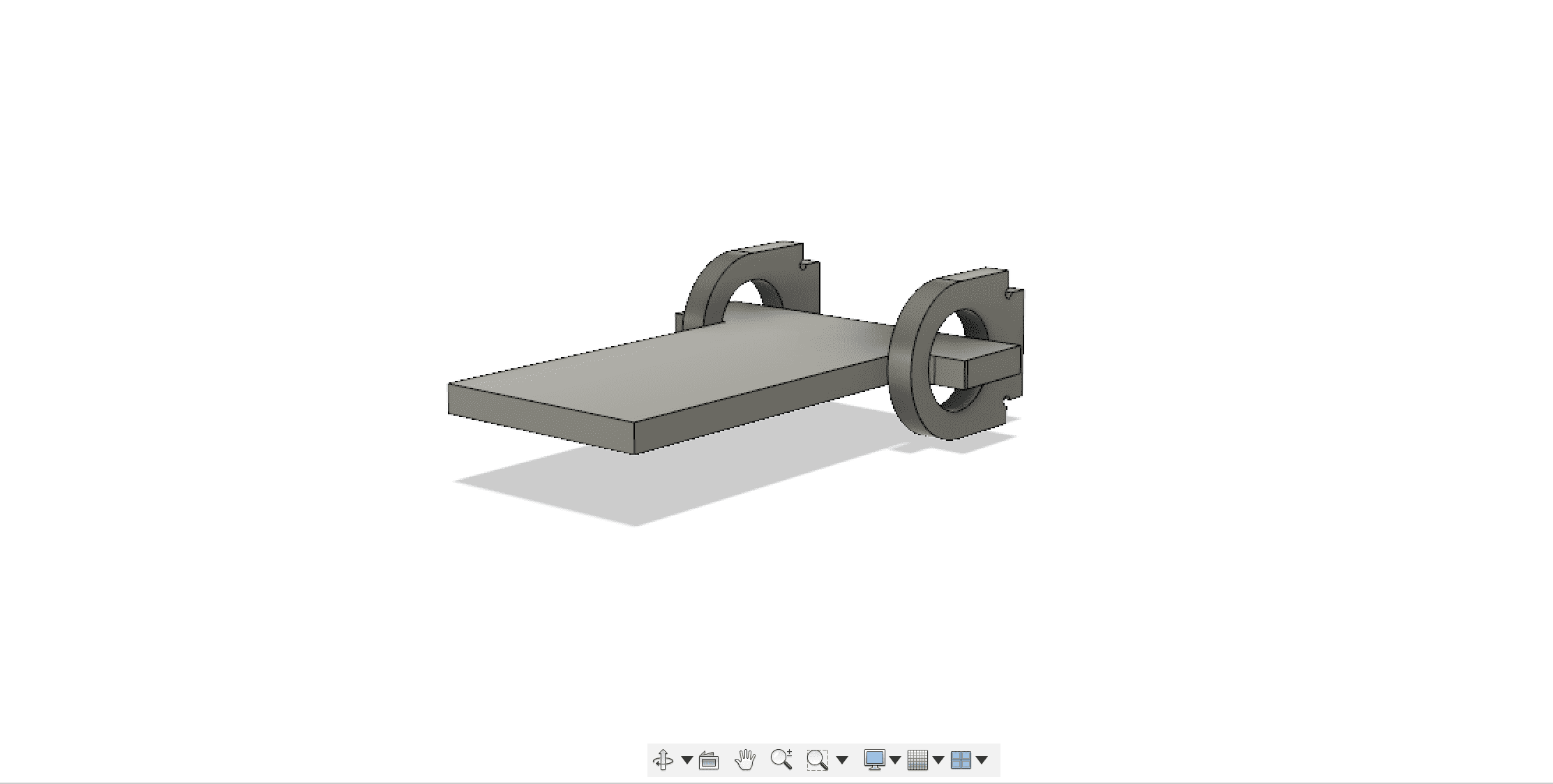Select the Orbit navigation tool
Image resolution: width=1553 pixels, height=784 pixels.
[663, 760]
